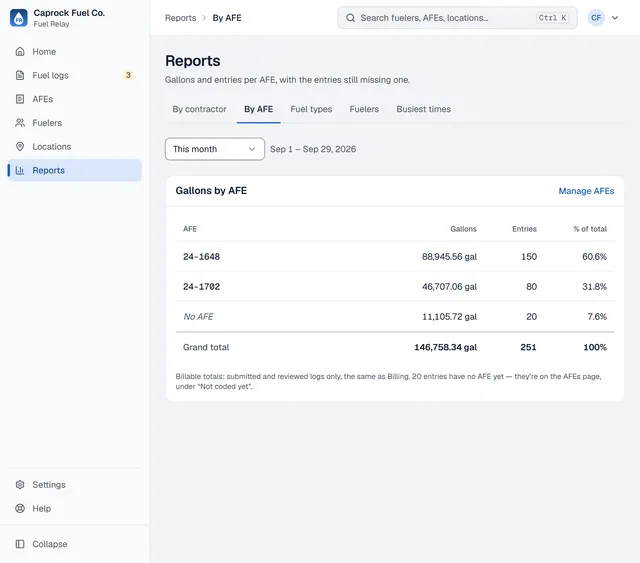Click the Gallons column header

pyautogui.click(x=463, y=229)
